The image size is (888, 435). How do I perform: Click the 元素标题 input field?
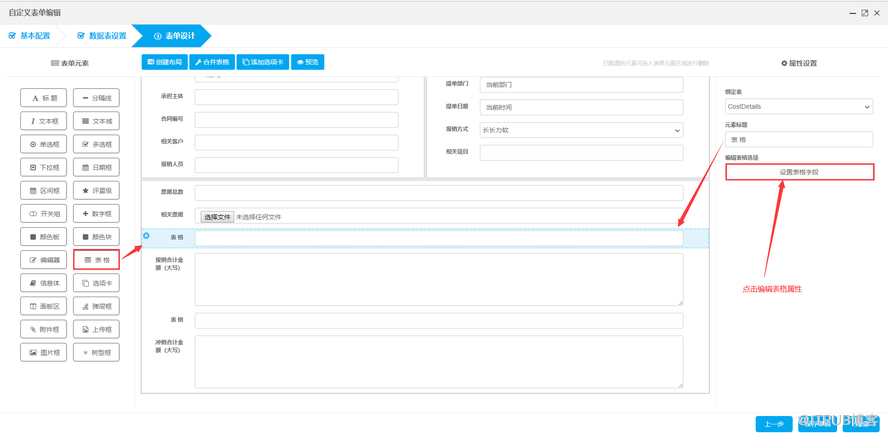798,140
